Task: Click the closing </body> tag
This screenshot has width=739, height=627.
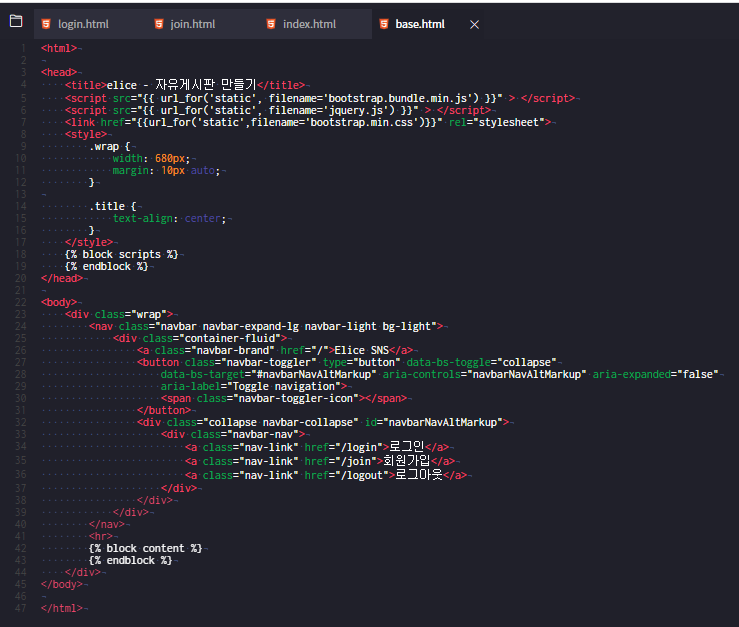Action: tap(62, 585)
